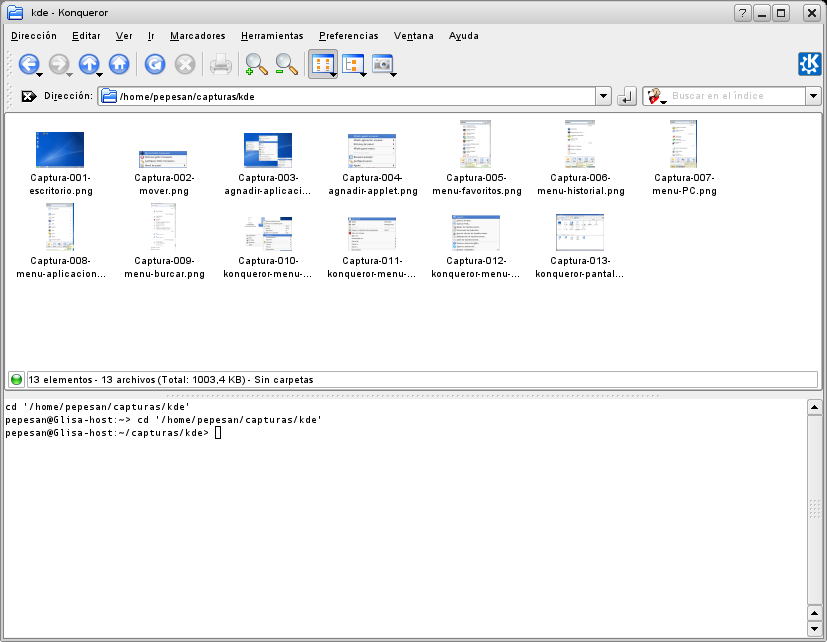The height and width of the screenshot is (642, 827).
Task: Toggle the icon view mode button
Action: tap(322, 64)
